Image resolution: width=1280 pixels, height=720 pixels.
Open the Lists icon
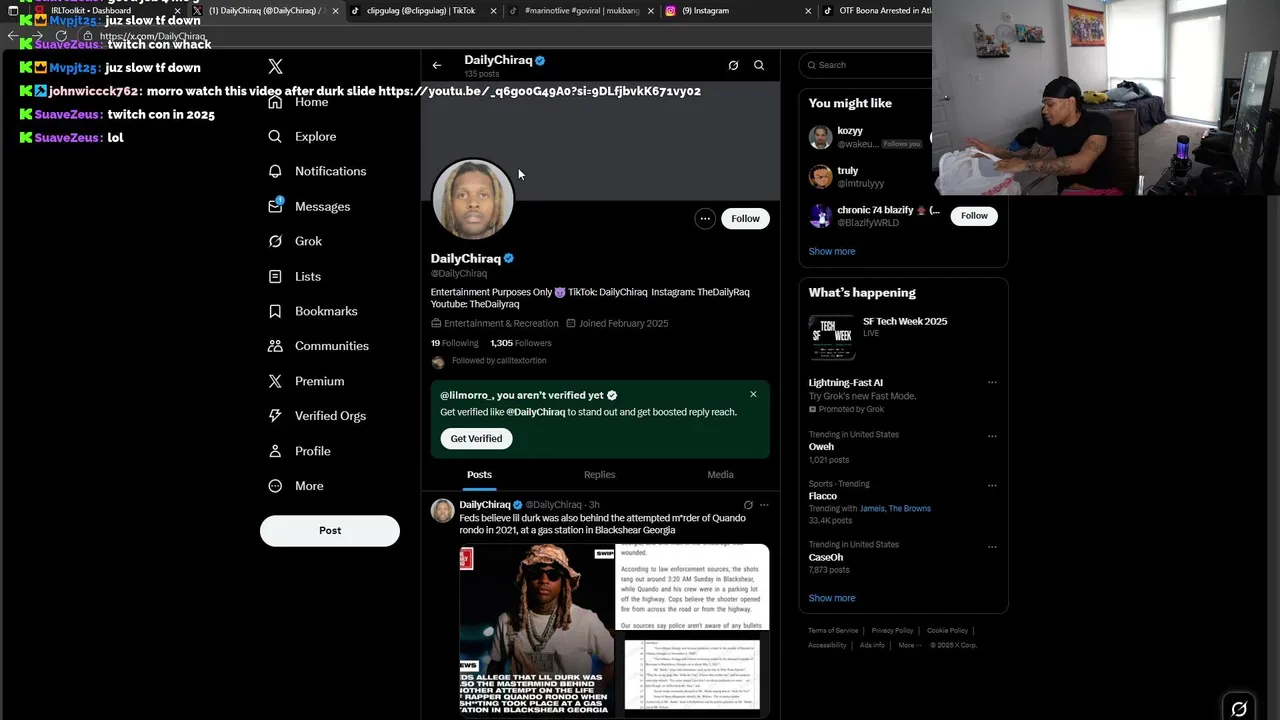(x=275, y=276)
